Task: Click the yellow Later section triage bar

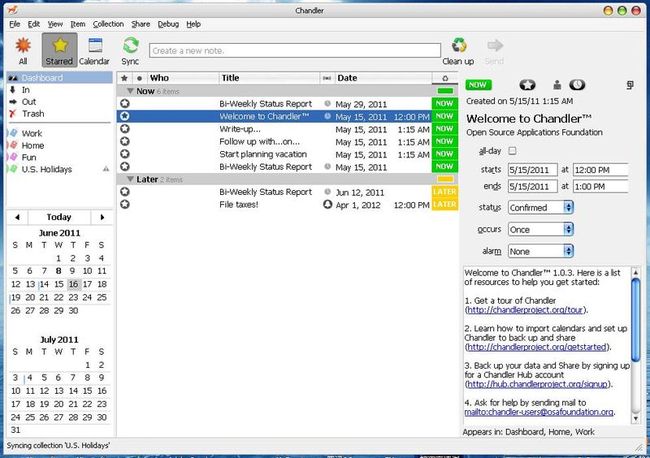Action: point(445,179)
